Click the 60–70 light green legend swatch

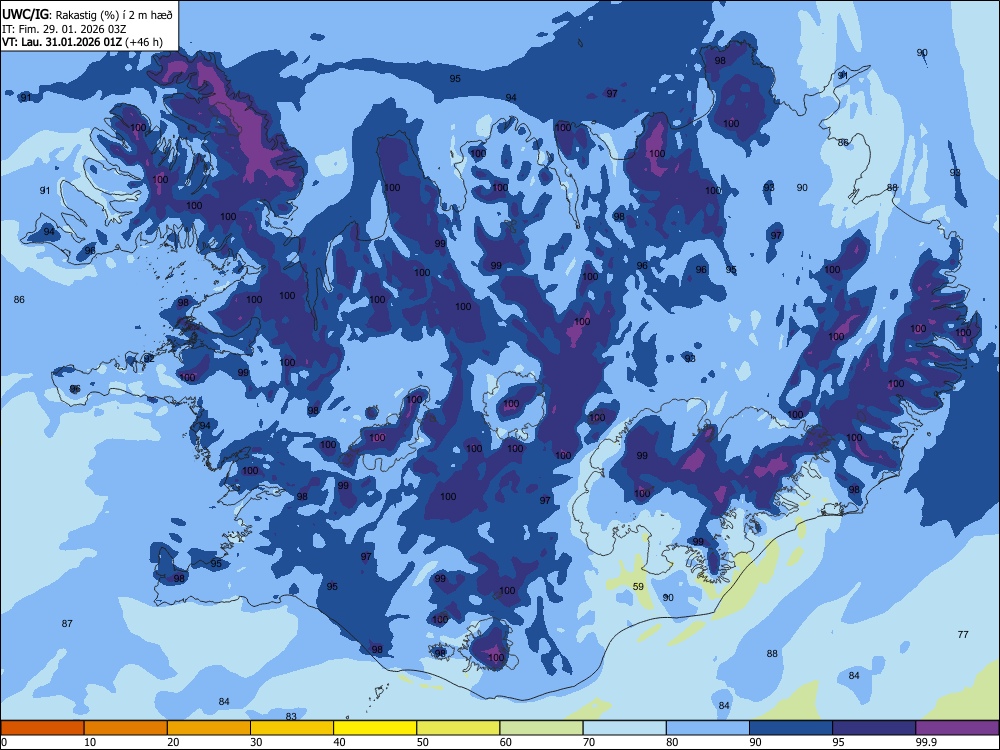pyautogui.click(x=541, y=728)
